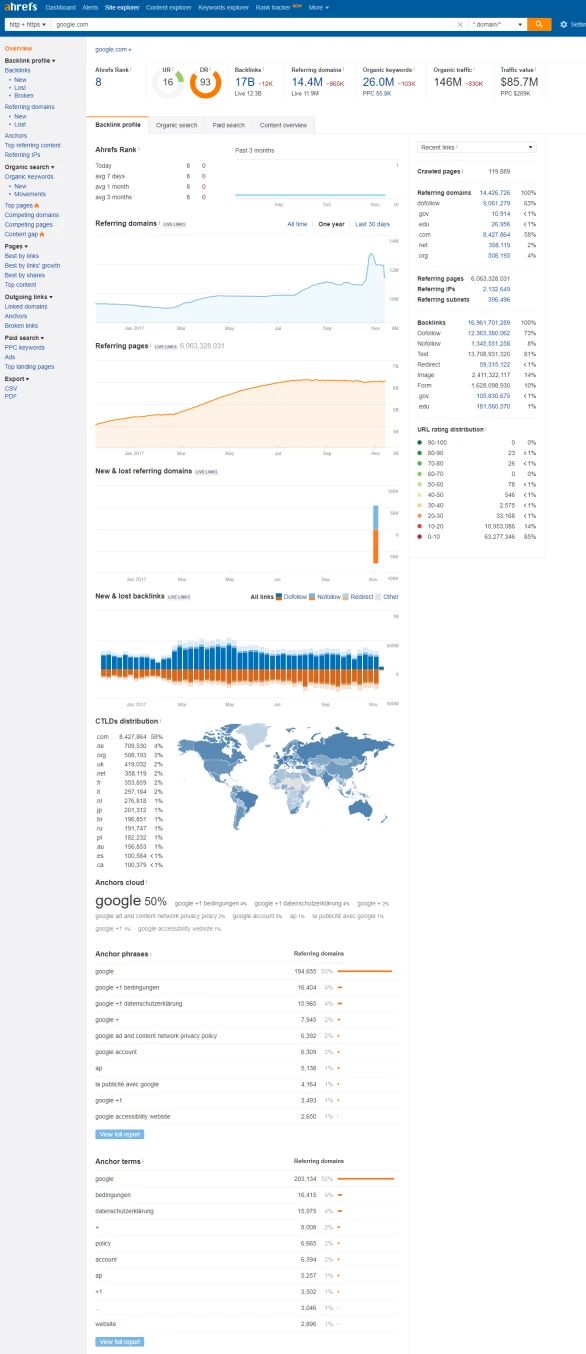
Task: Toggle Other series in backlinks chart
Action: click(x=387, y=597)
